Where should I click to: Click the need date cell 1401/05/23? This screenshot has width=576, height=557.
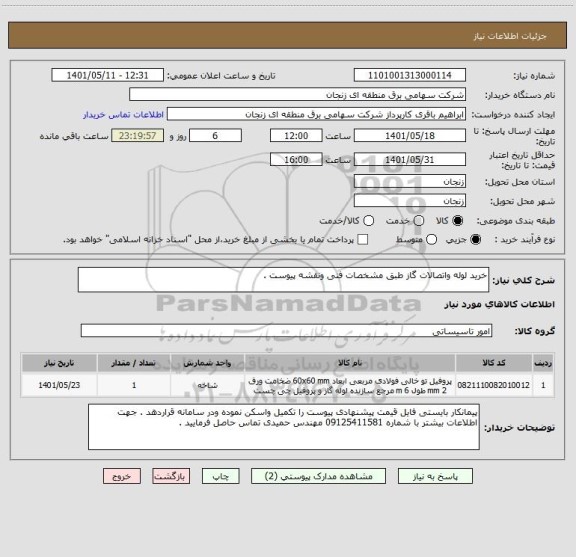tap(59, 385)
